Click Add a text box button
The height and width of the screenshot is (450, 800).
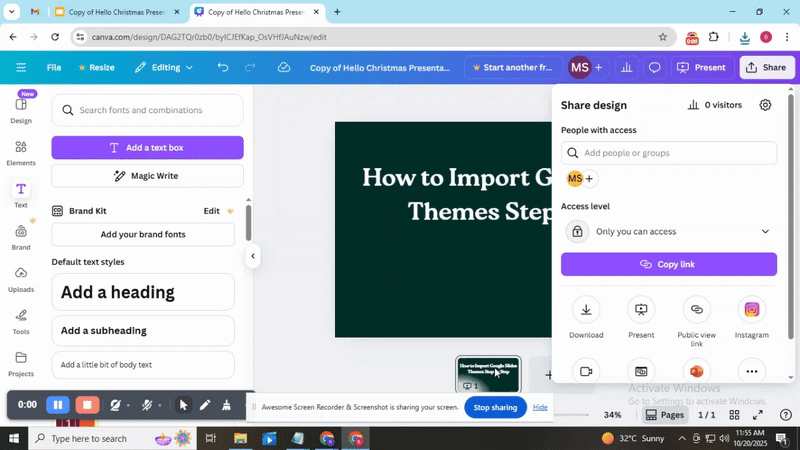point(147,148)
